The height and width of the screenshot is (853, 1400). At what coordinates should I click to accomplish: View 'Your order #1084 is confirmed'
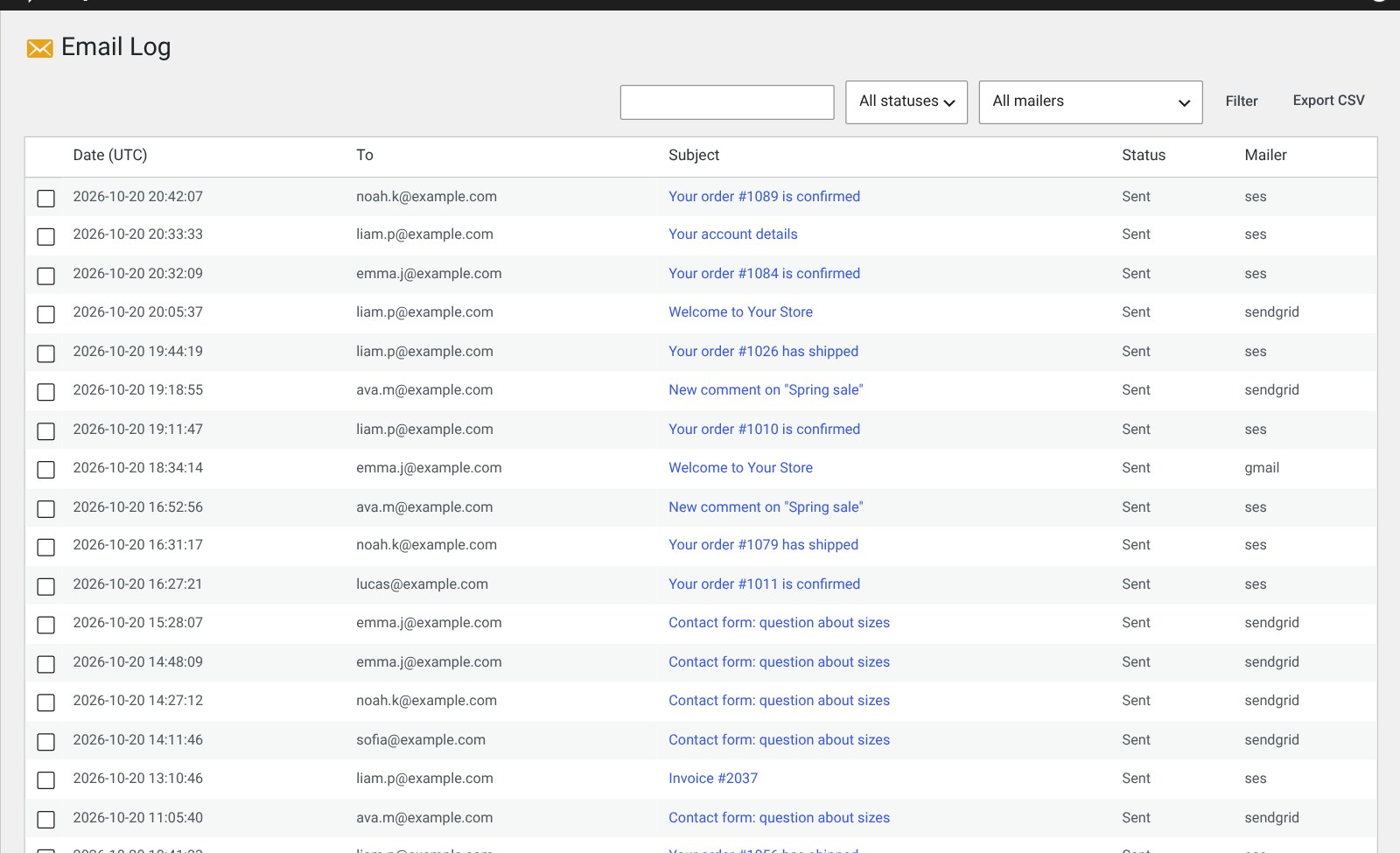tap(764, 274)
